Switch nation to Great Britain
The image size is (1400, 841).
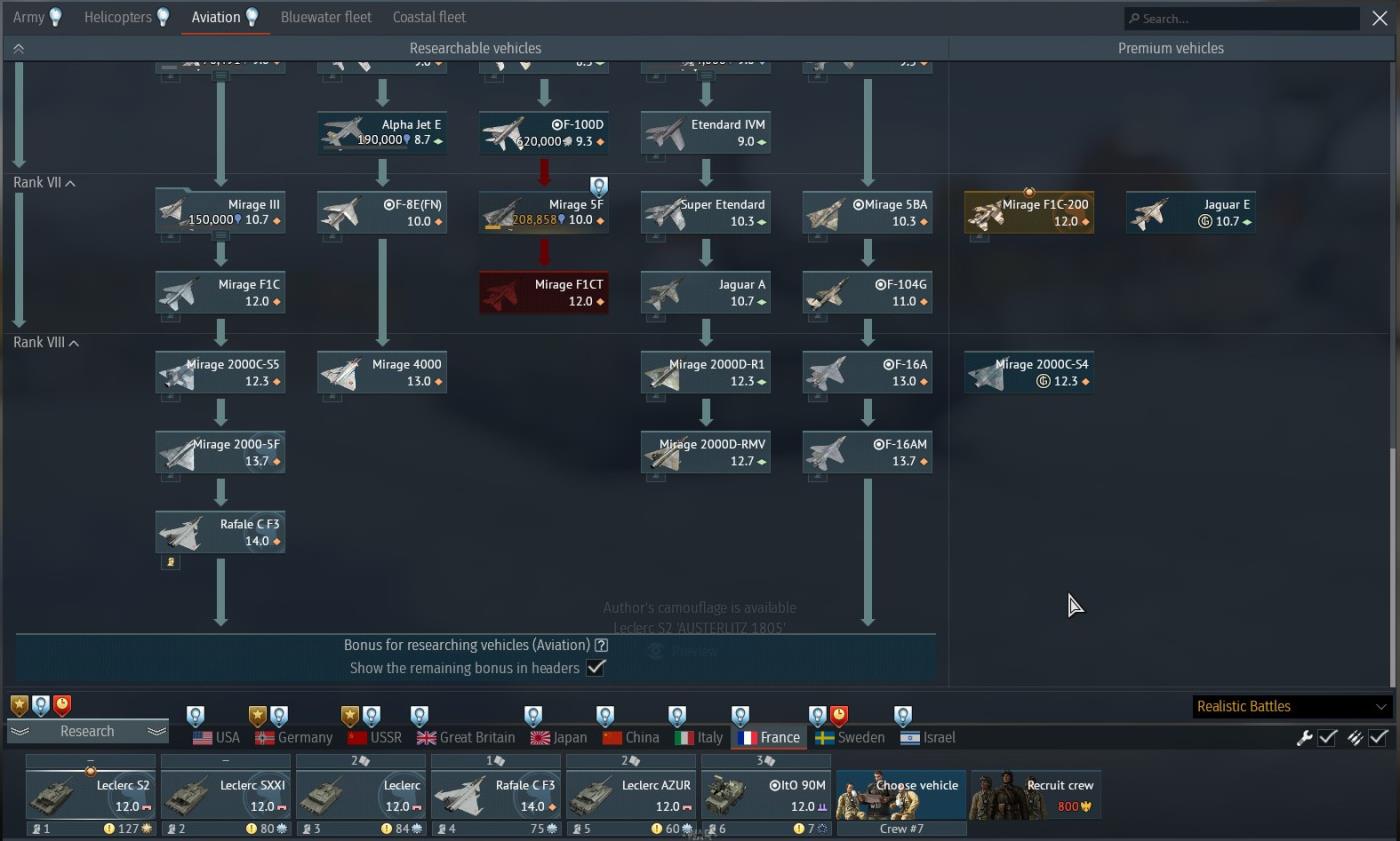465,737
